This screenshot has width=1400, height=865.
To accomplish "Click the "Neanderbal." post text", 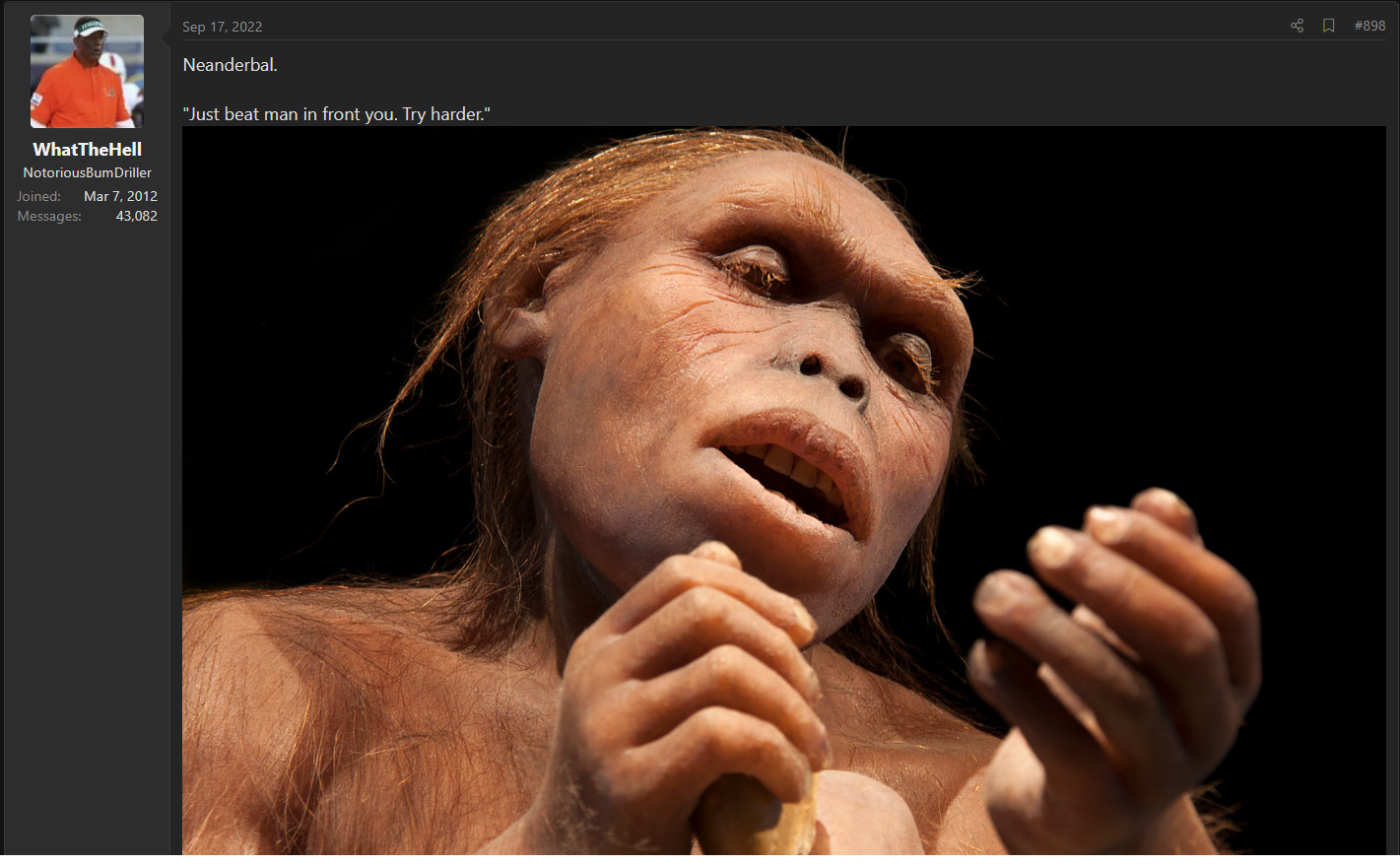I will click(x=231, y=65).
